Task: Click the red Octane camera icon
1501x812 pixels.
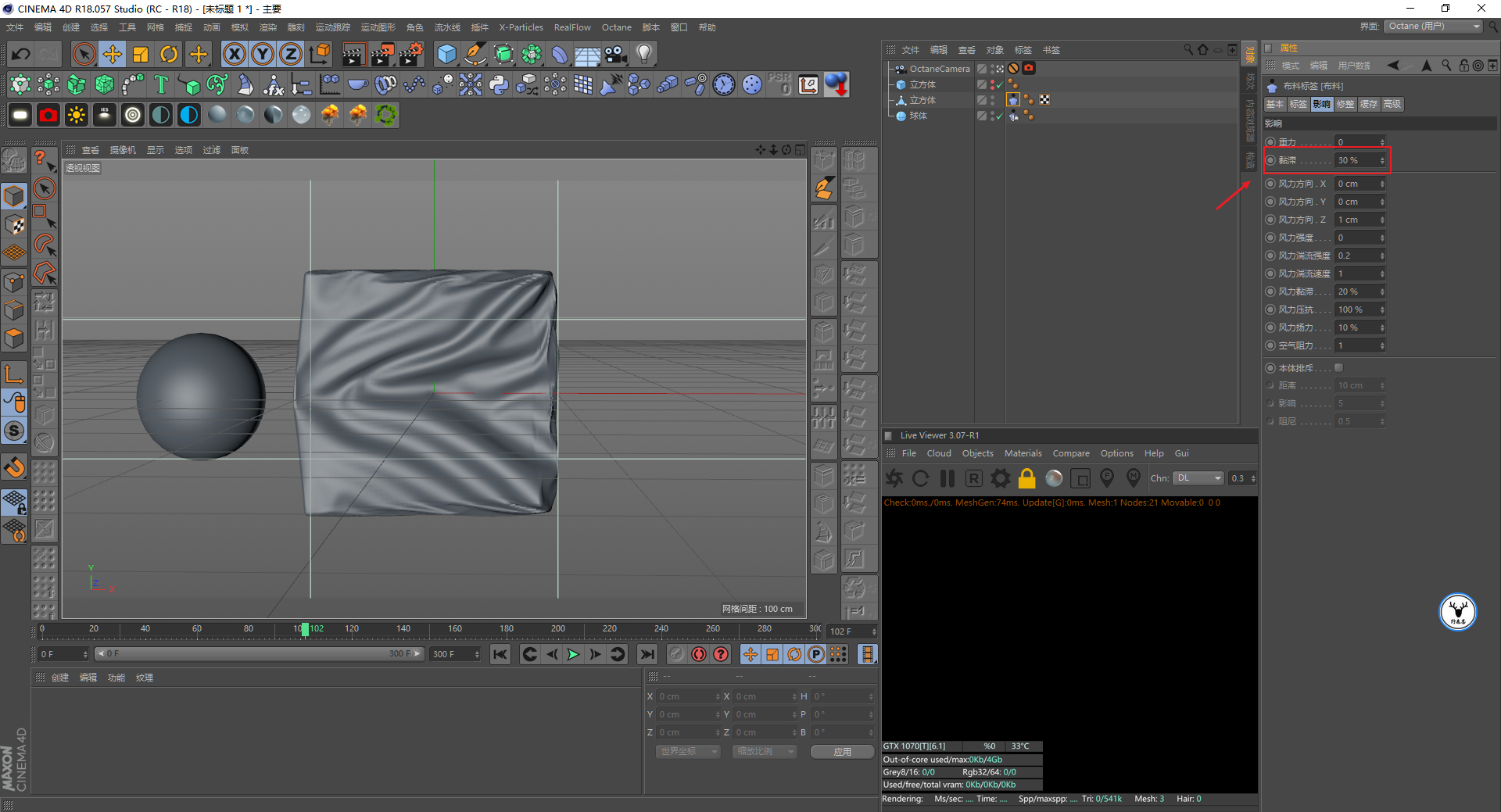Action: pyautogui.click(x=48, y=116)
